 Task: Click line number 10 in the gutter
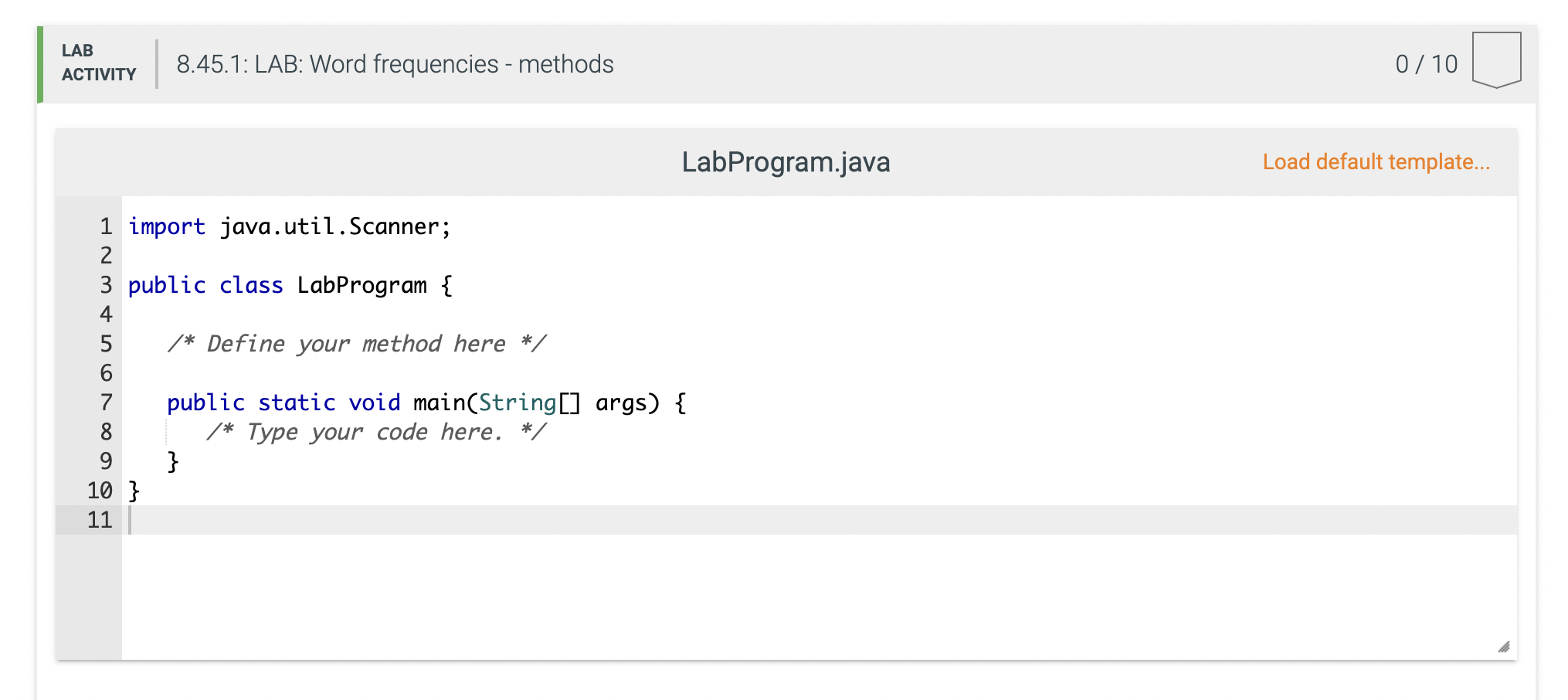click(100, 491)
